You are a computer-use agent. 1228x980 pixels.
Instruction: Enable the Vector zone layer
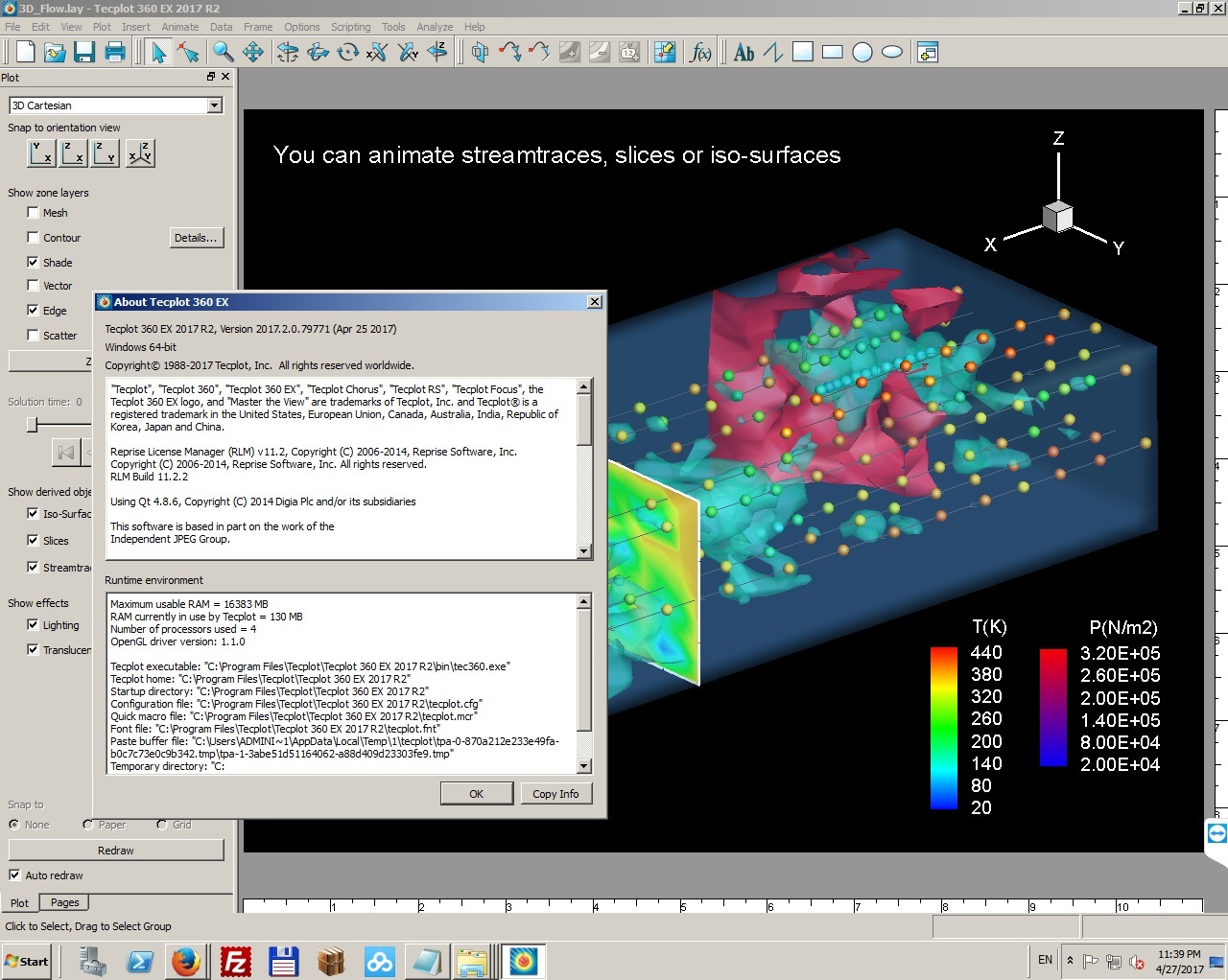[33, 285]
